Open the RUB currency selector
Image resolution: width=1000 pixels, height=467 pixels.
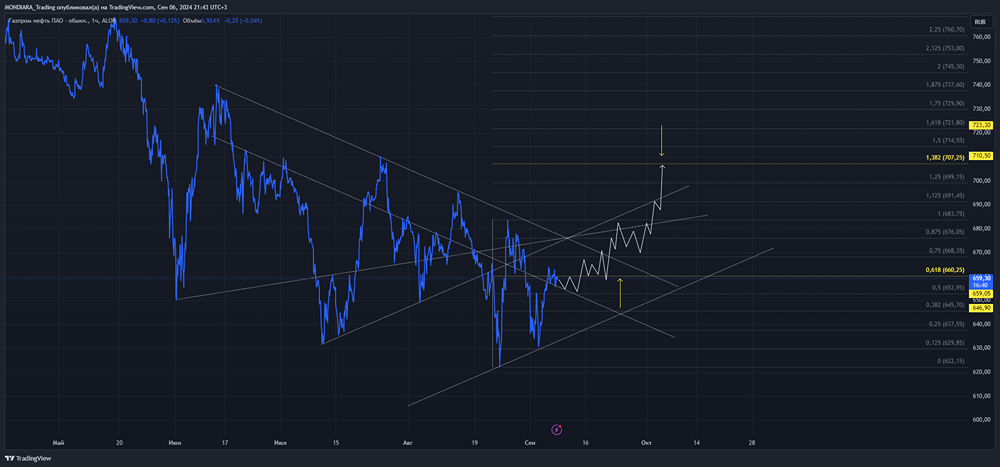980,22
